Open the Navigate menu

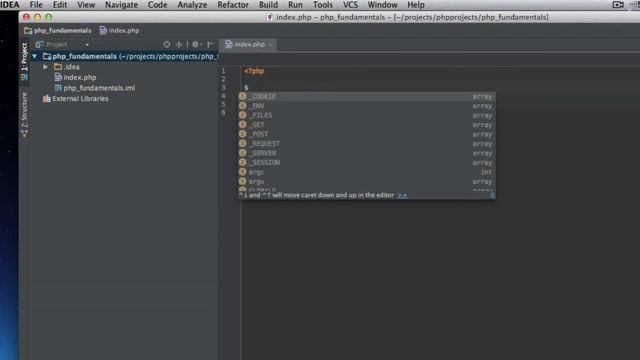pos(121,5)
